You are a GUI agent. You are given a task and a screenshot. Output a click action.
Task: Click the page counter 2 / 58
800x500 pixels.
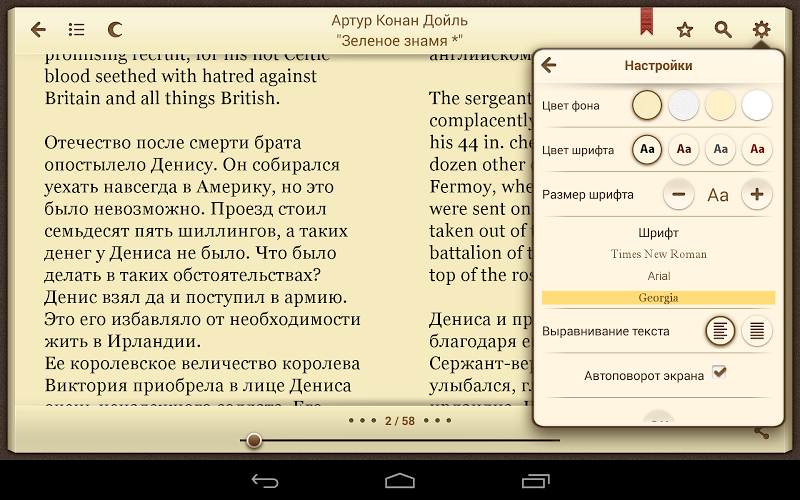coord(399,421)
